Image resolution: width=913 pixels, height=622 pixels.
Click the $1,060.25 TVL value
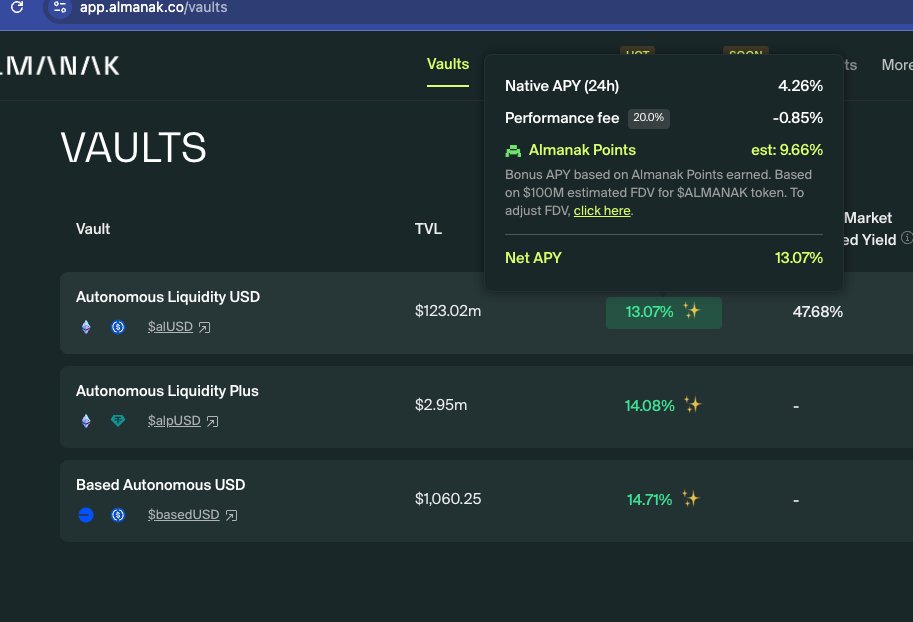pos(448,499)
